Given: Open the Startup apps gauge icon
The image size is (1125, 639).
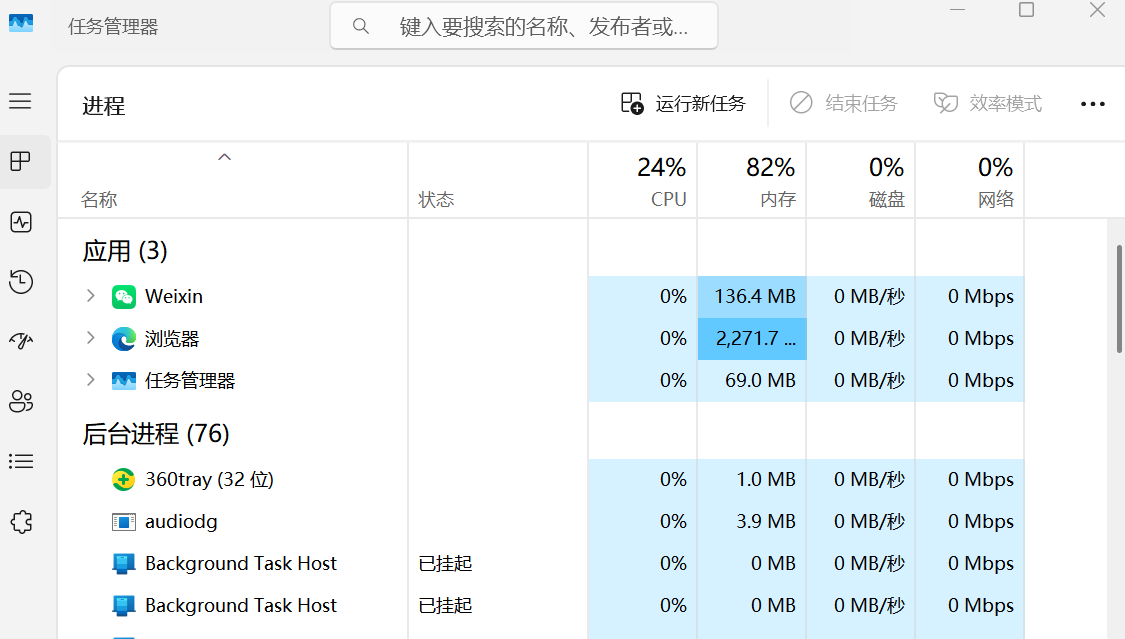Looking at the screenshot, I should click(x=21, y=341).
